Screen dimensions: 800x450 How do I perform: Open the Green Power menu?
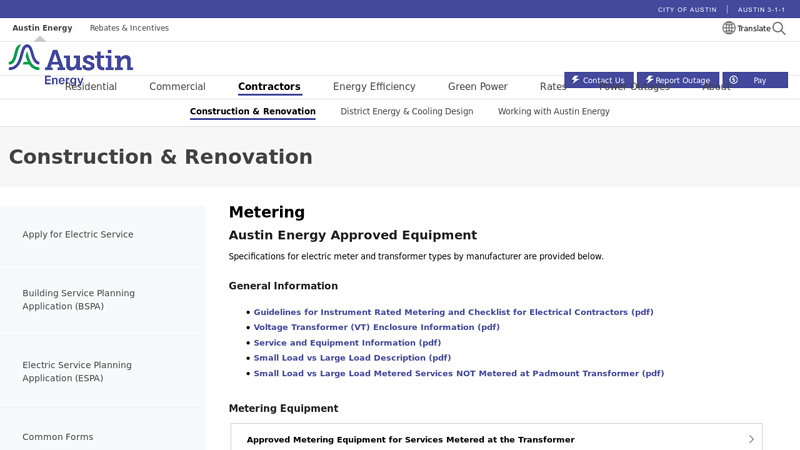coord(478,87)
